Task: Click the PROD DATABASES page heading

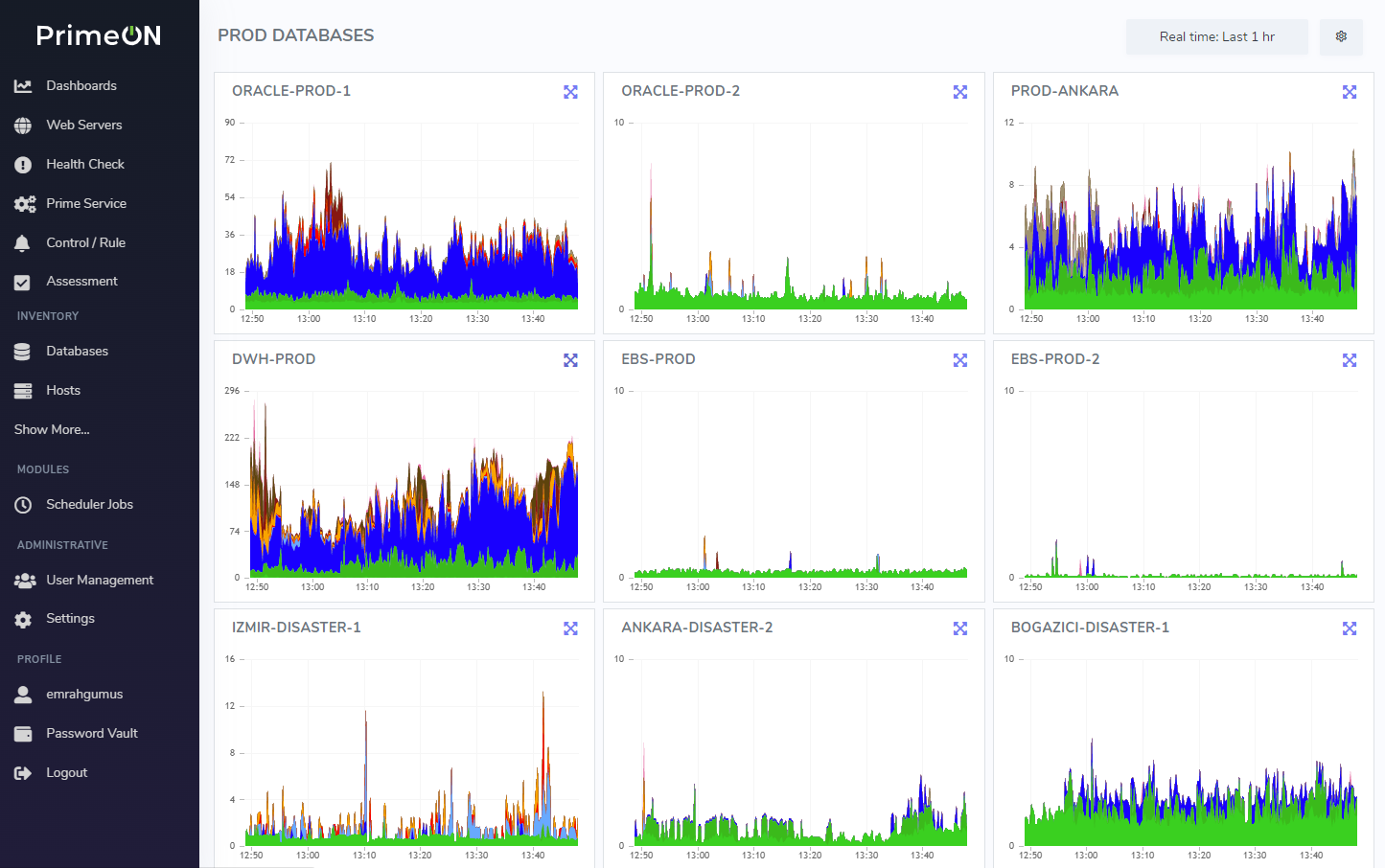Action: click(x=296, y=35)
